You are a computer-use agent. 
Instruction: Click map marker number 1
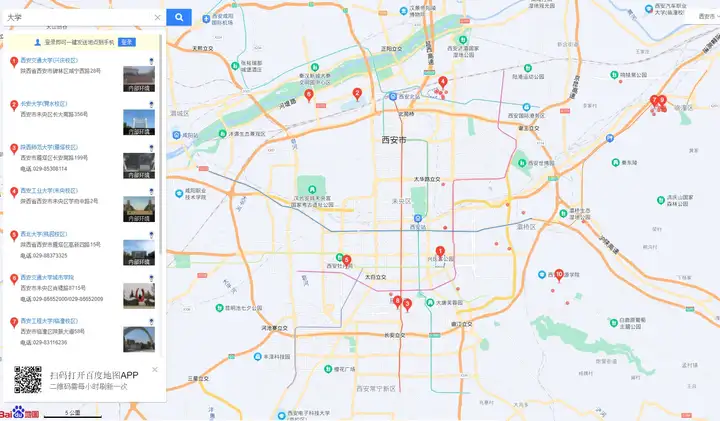(440, 251)
